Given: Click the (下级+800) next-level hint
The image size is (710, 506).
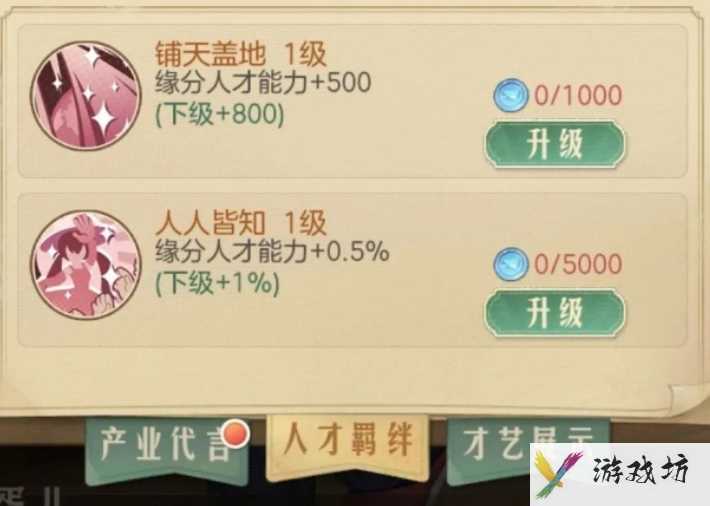Looking at the screenshot, I should point(220,115).
